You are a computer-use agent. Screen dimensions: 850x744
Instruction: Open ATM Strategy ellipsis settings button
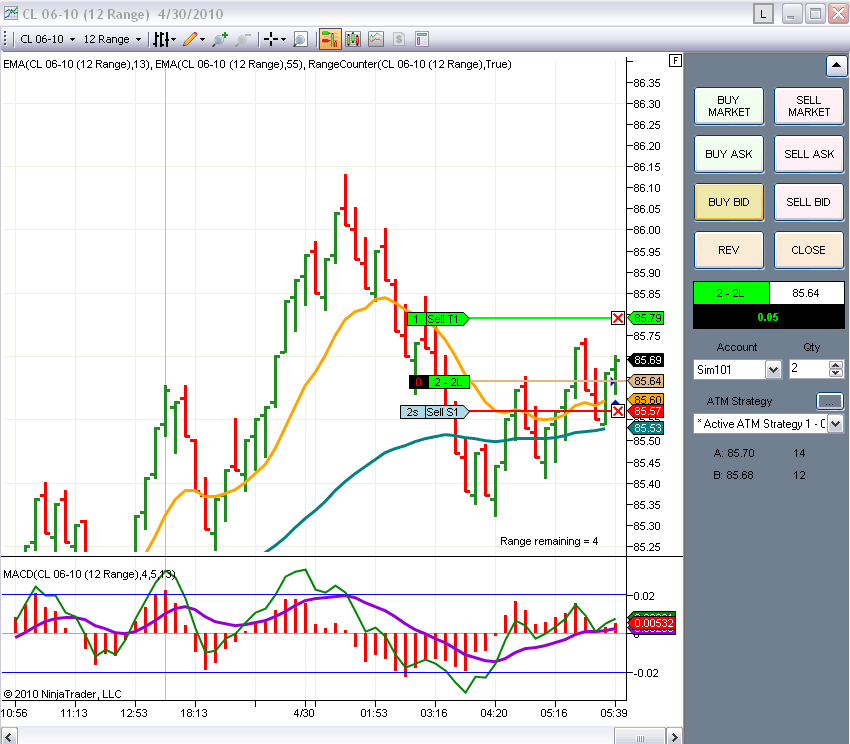829,401
